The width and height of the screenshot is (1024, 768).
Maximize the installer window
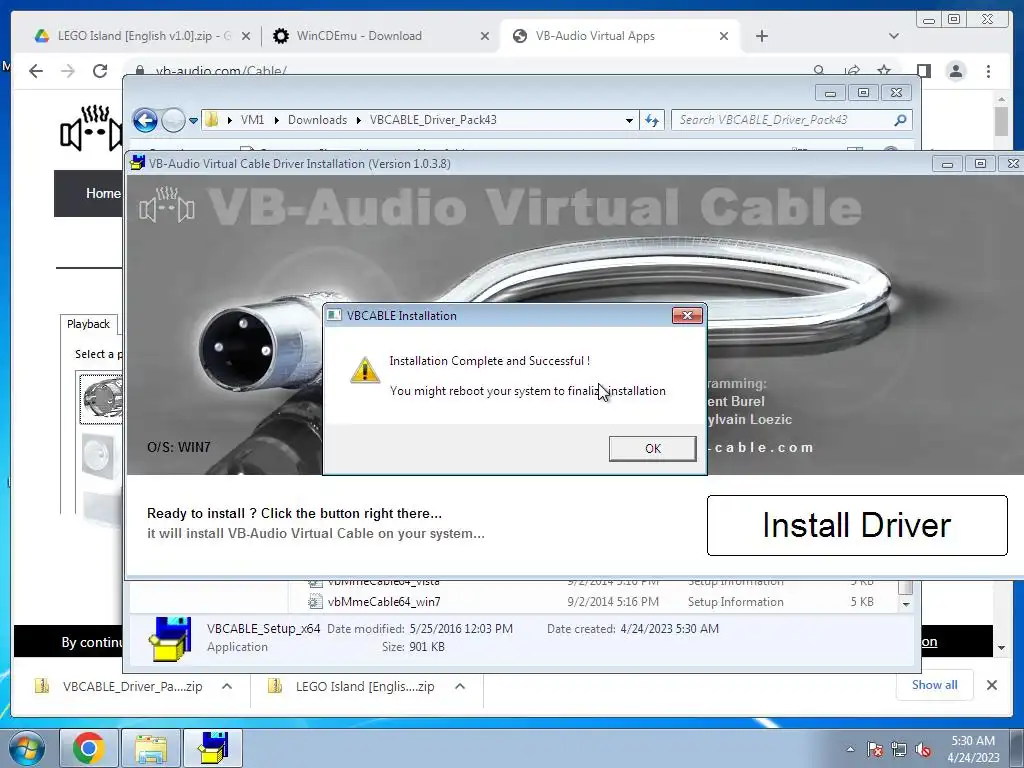click(x=980, y=164)
